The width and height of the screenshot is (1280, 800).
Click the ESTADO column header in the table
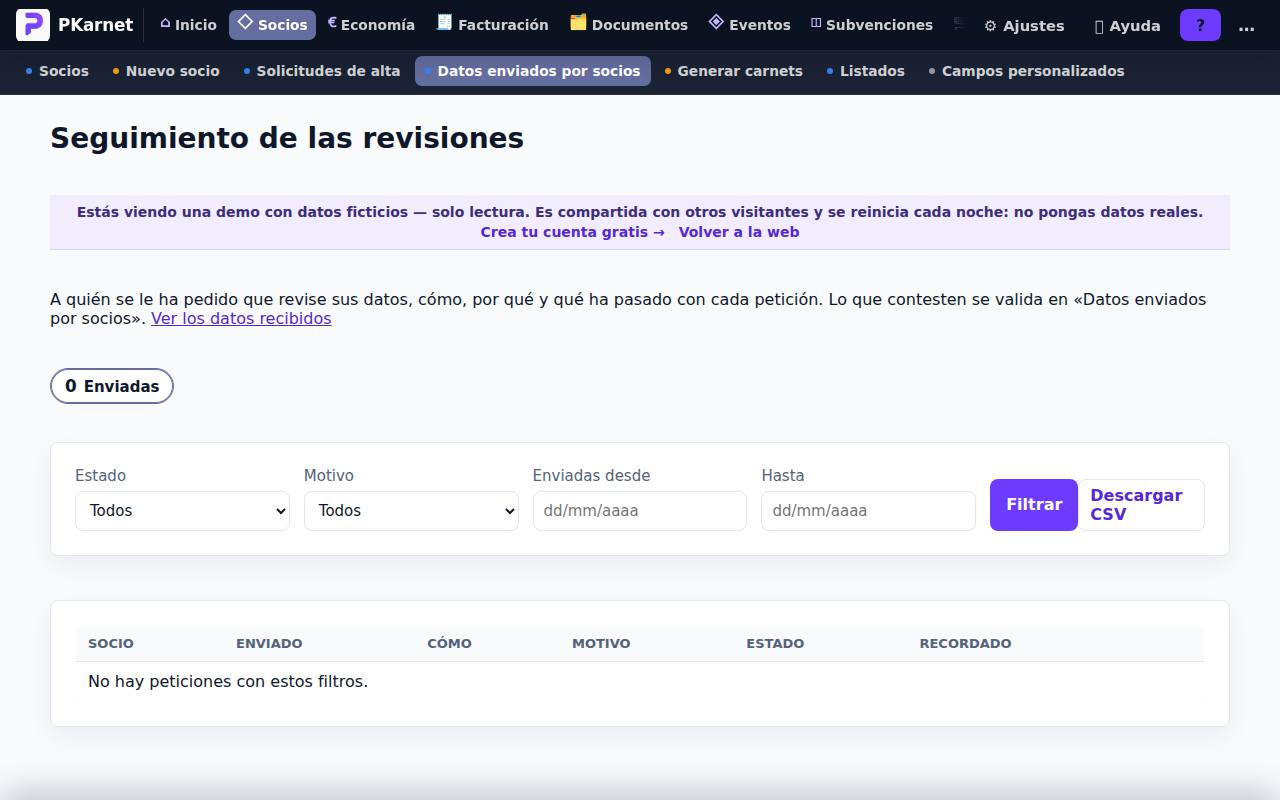pyautogui.click(x=775, y=643)
